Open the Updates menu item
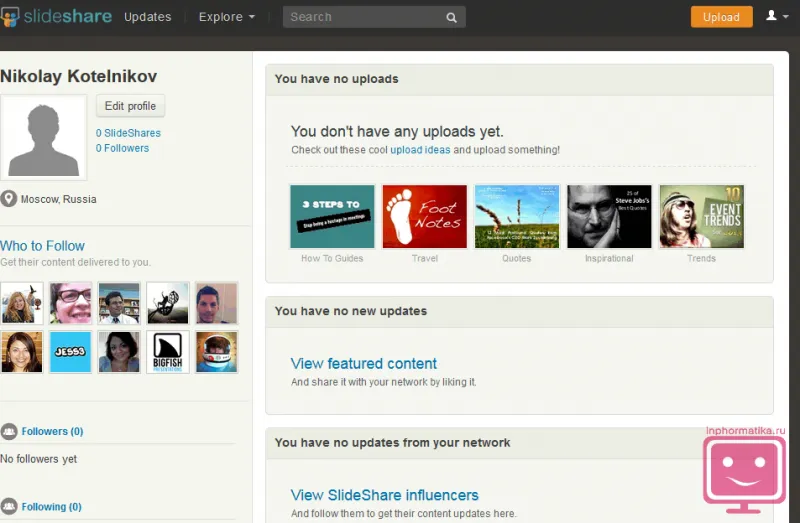800x523 pixels. [147, 17]
